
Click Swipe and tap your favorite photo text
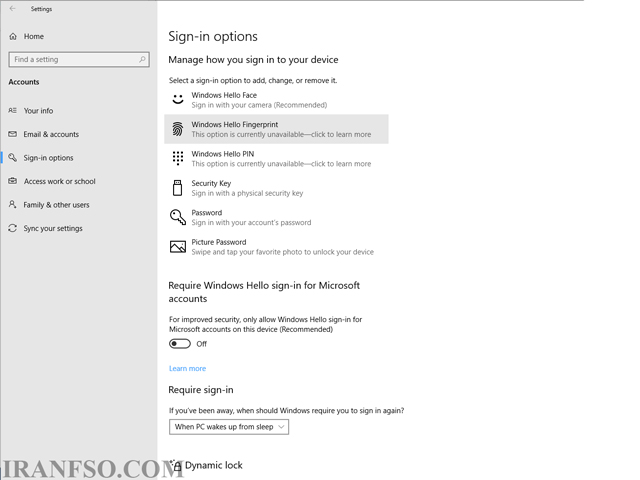click(x=282, y=252)
